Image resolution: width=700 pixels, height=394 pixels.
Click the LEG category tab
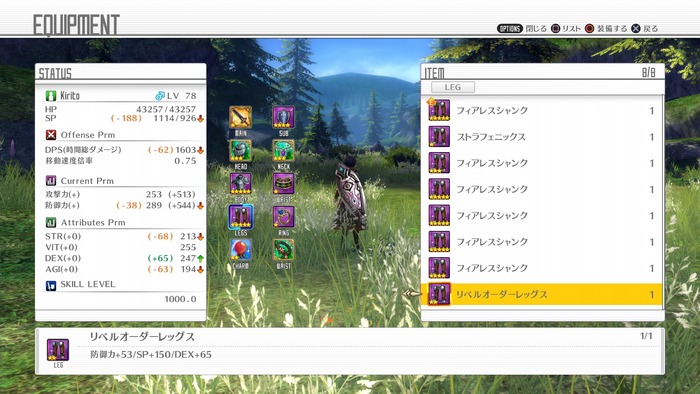(453, 87)
